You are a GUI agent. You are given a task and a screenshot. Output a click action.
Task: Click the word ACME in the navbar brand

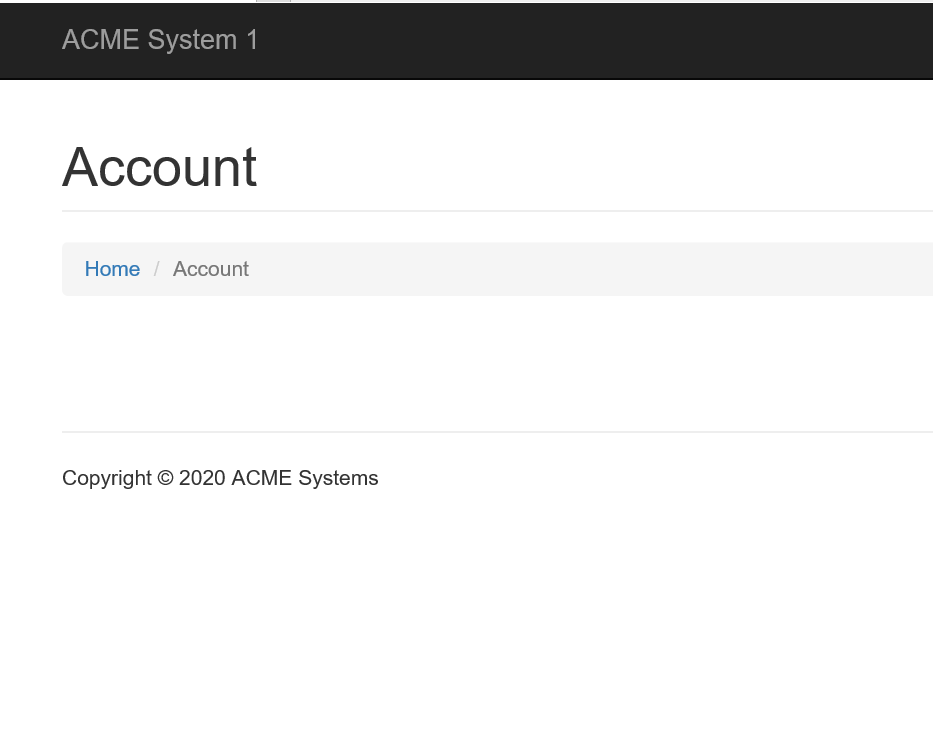[x=100, y=40]
